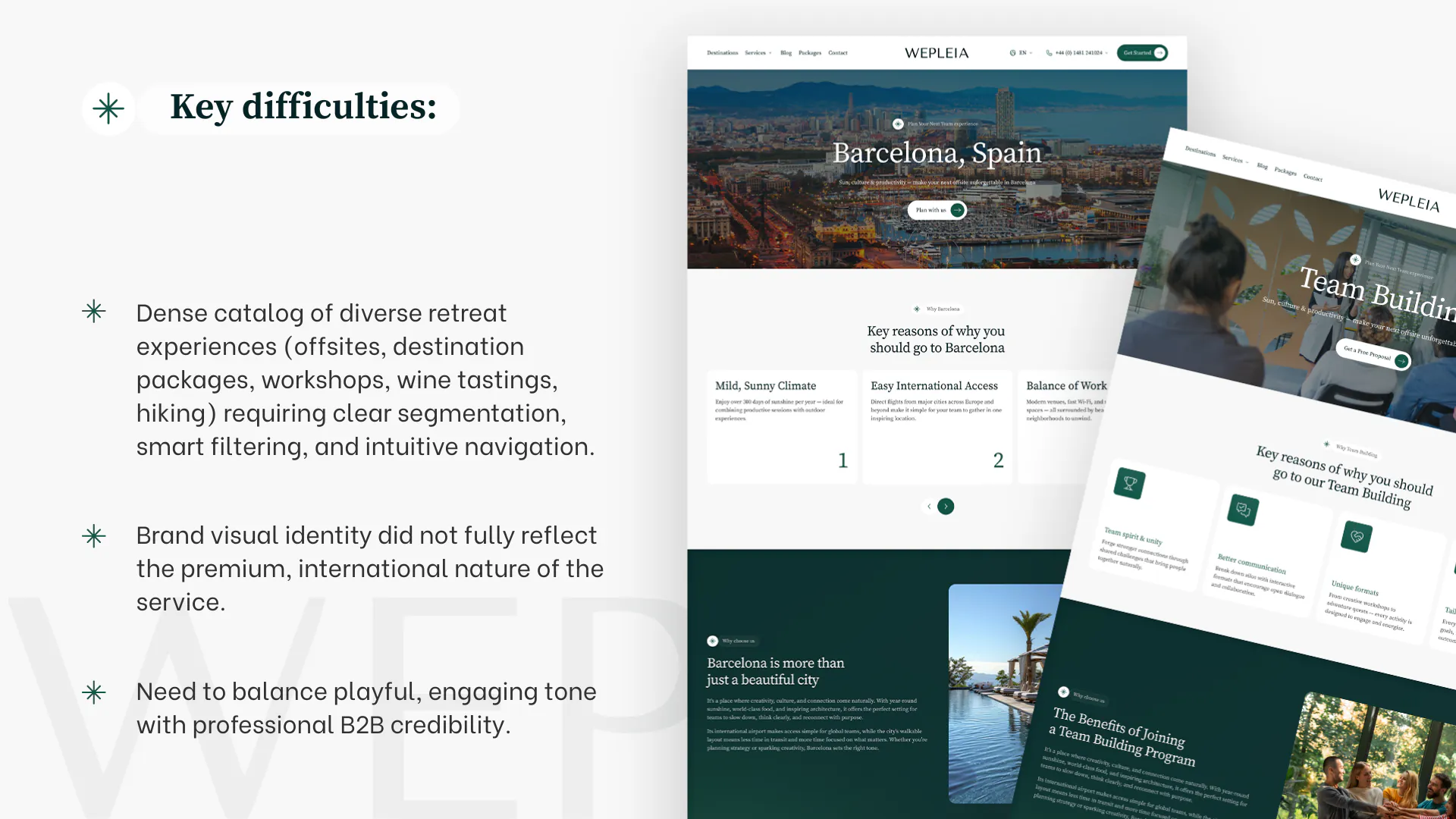
Task: Click the arrow icon in Get a Free Proposal
Action: click(x=1401, y=361)
